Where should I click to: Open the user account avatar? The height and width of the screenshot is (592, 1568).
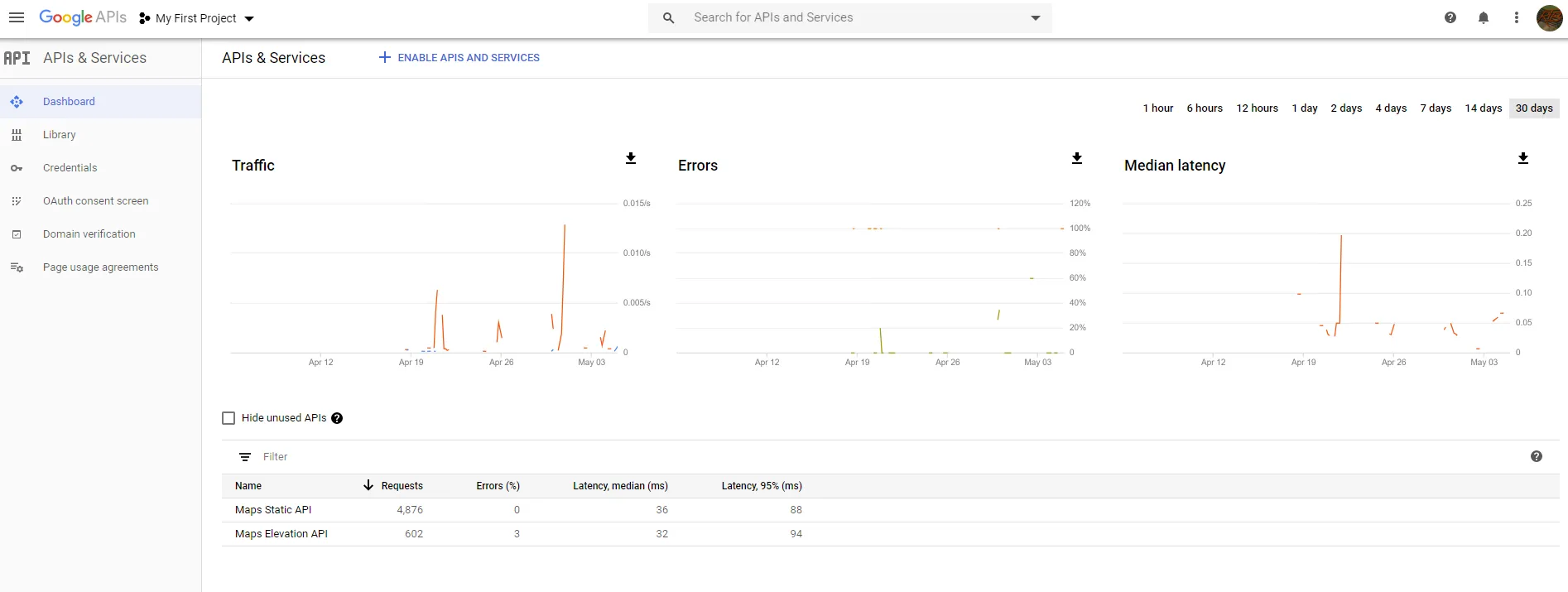(x=1549, y=17)
